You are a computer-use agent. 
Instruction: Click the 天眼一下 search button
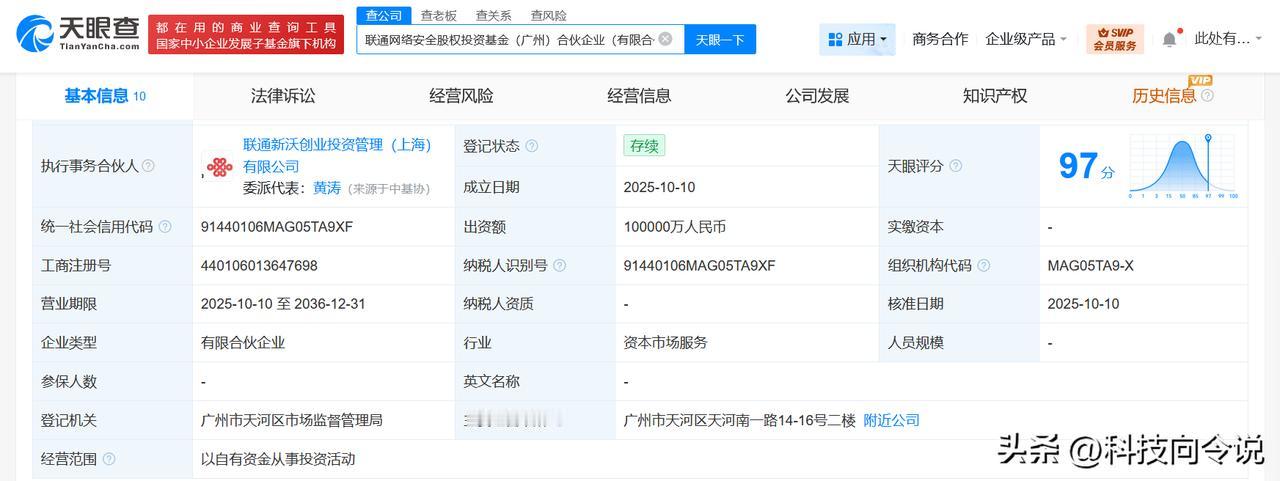click(720, 39)
